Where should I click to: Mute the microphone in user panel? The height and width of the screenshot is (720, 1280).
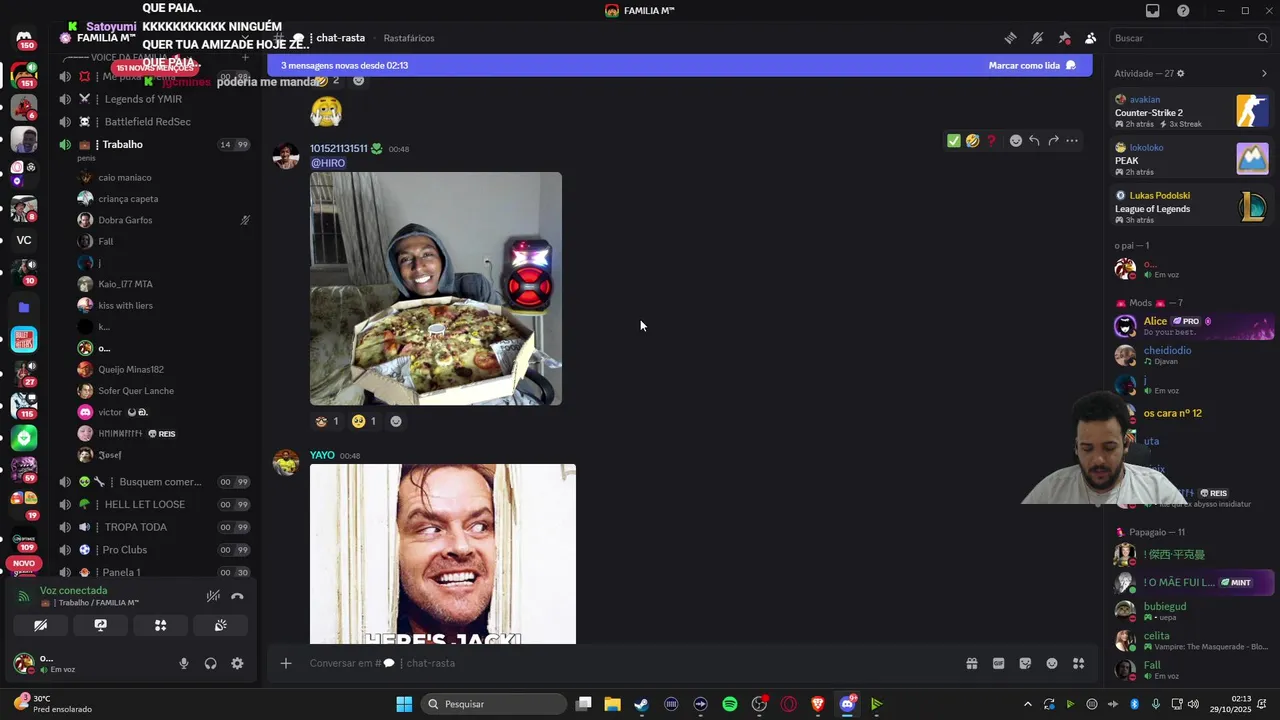(184, 663)
